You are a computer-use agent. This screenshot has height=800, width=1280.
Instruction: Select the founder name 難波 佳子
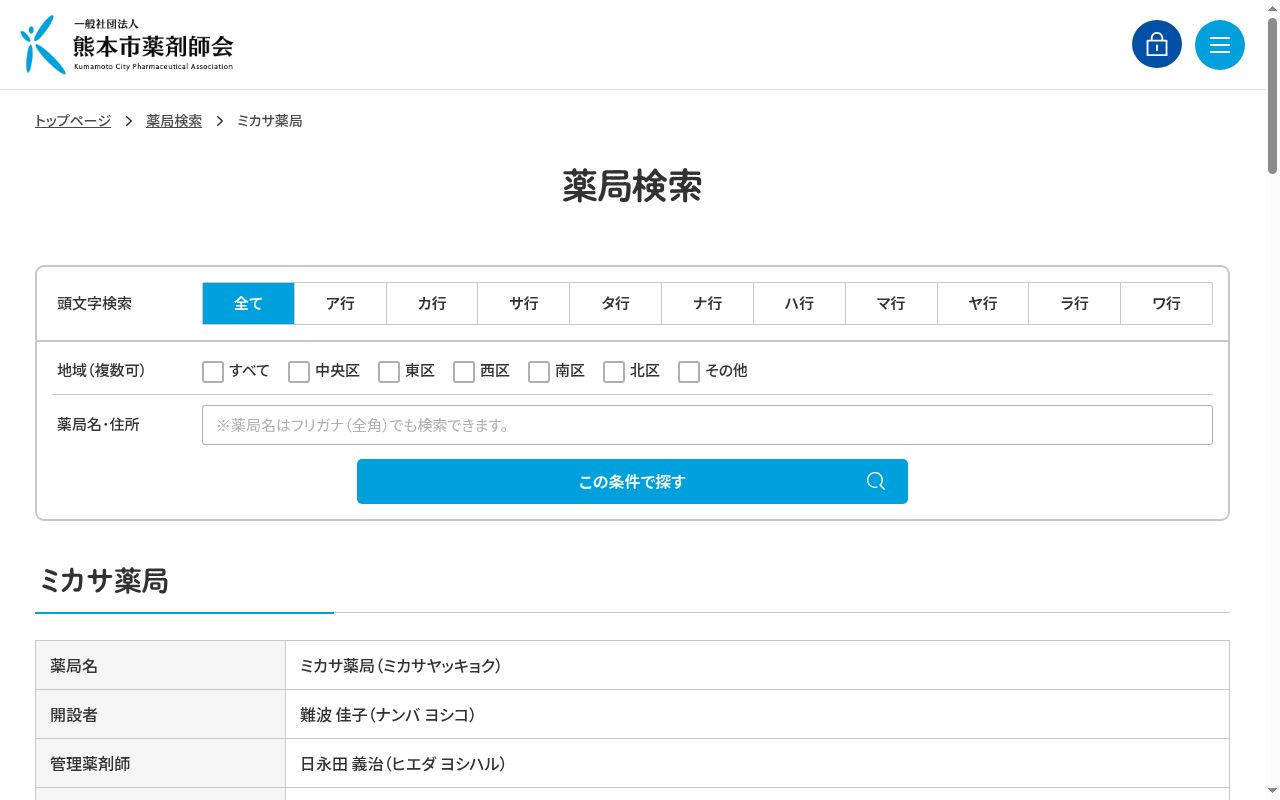tap(333, 715)
